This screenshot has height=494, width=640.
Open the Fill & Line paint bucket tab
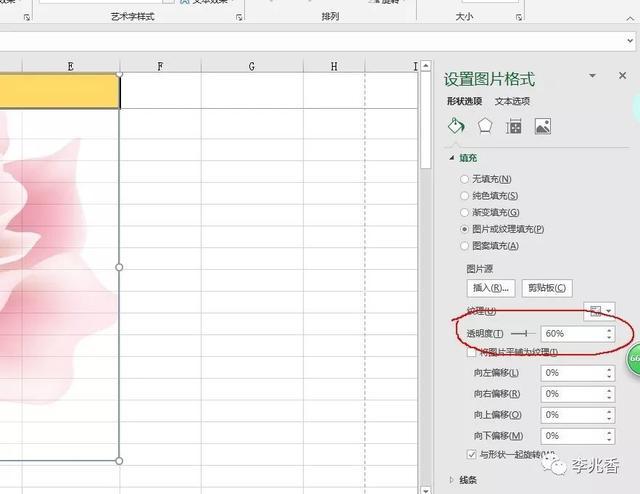pos(456,126)
